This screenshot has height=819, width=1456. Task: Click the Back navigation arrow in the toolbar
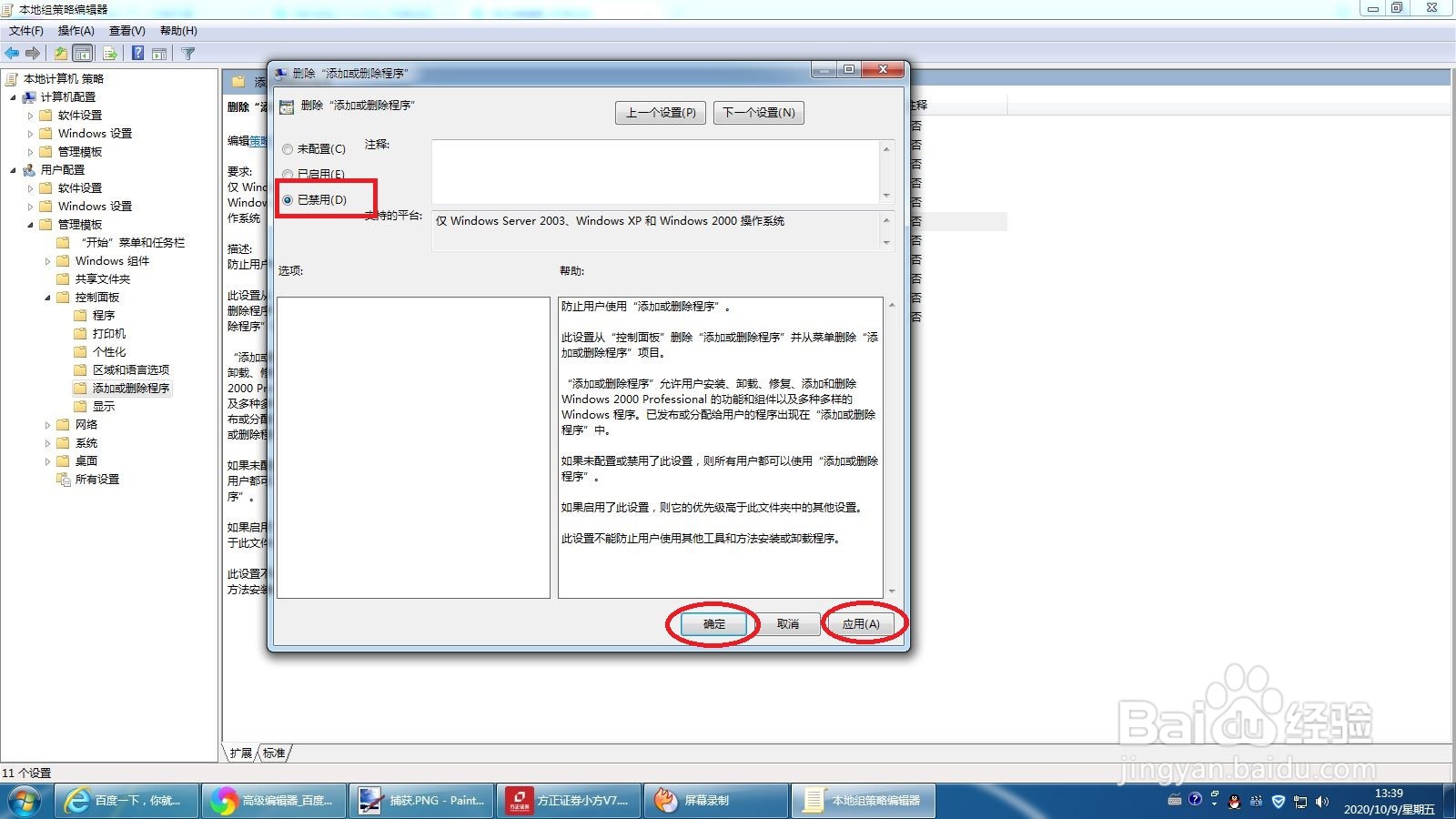click(12, 53)
